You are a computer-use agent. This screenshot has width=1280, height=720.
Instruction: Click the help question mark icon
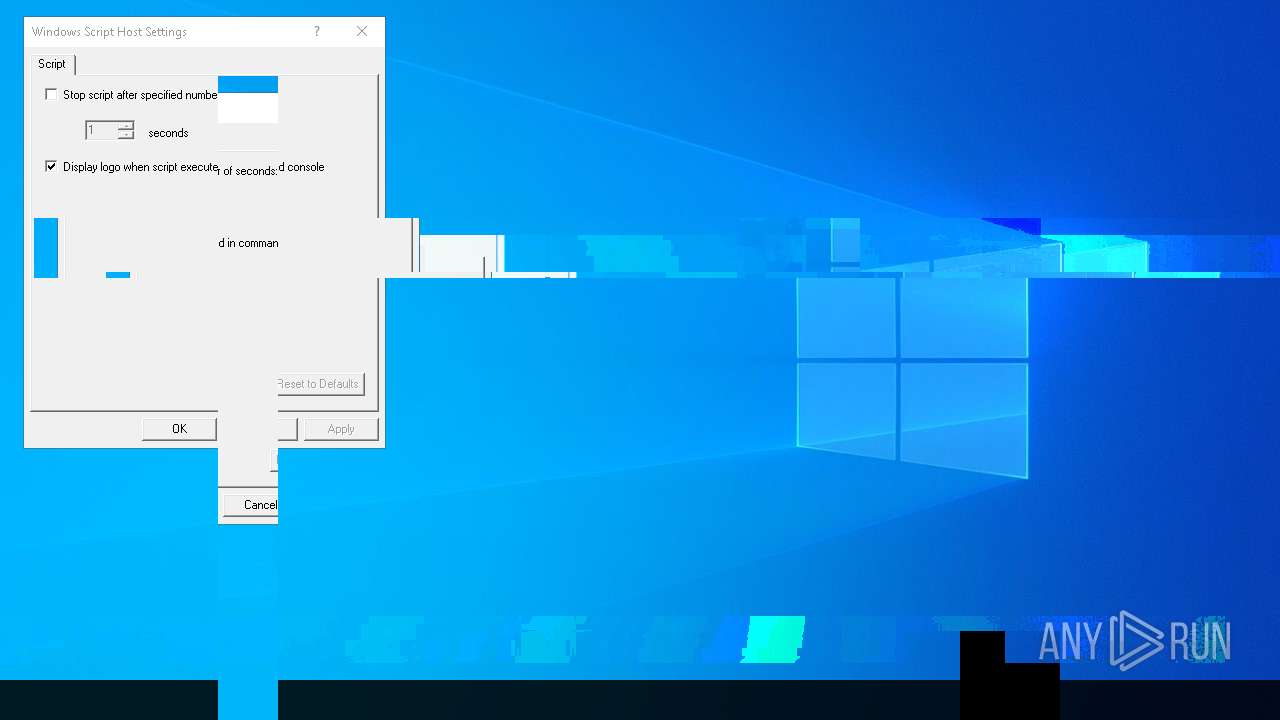pyautogui.click(x=317, y=32)
